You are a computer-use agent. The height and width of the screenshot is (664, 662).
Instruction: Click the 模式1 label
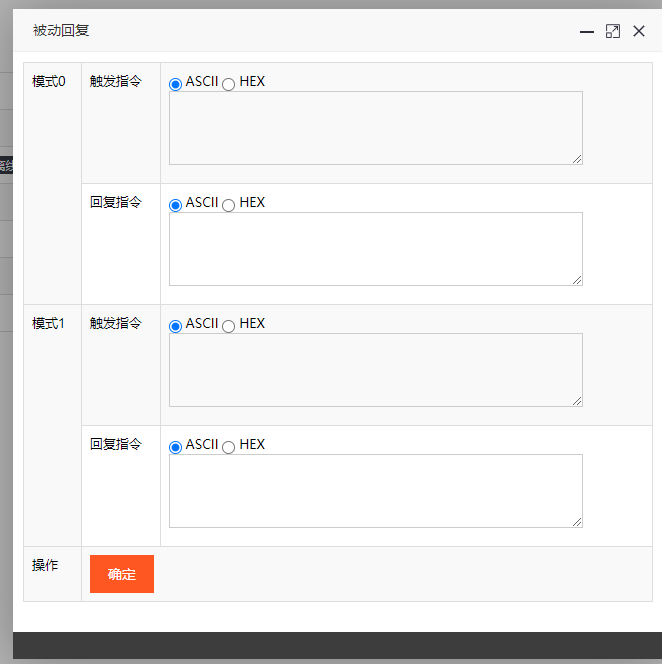[48, 324]
